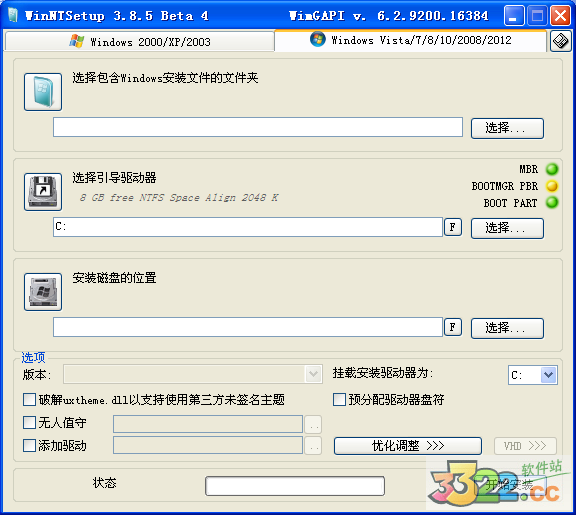Click the F button beside the install disk field
The height and width of the screenshot is (515, 576).
pos(453,327)
